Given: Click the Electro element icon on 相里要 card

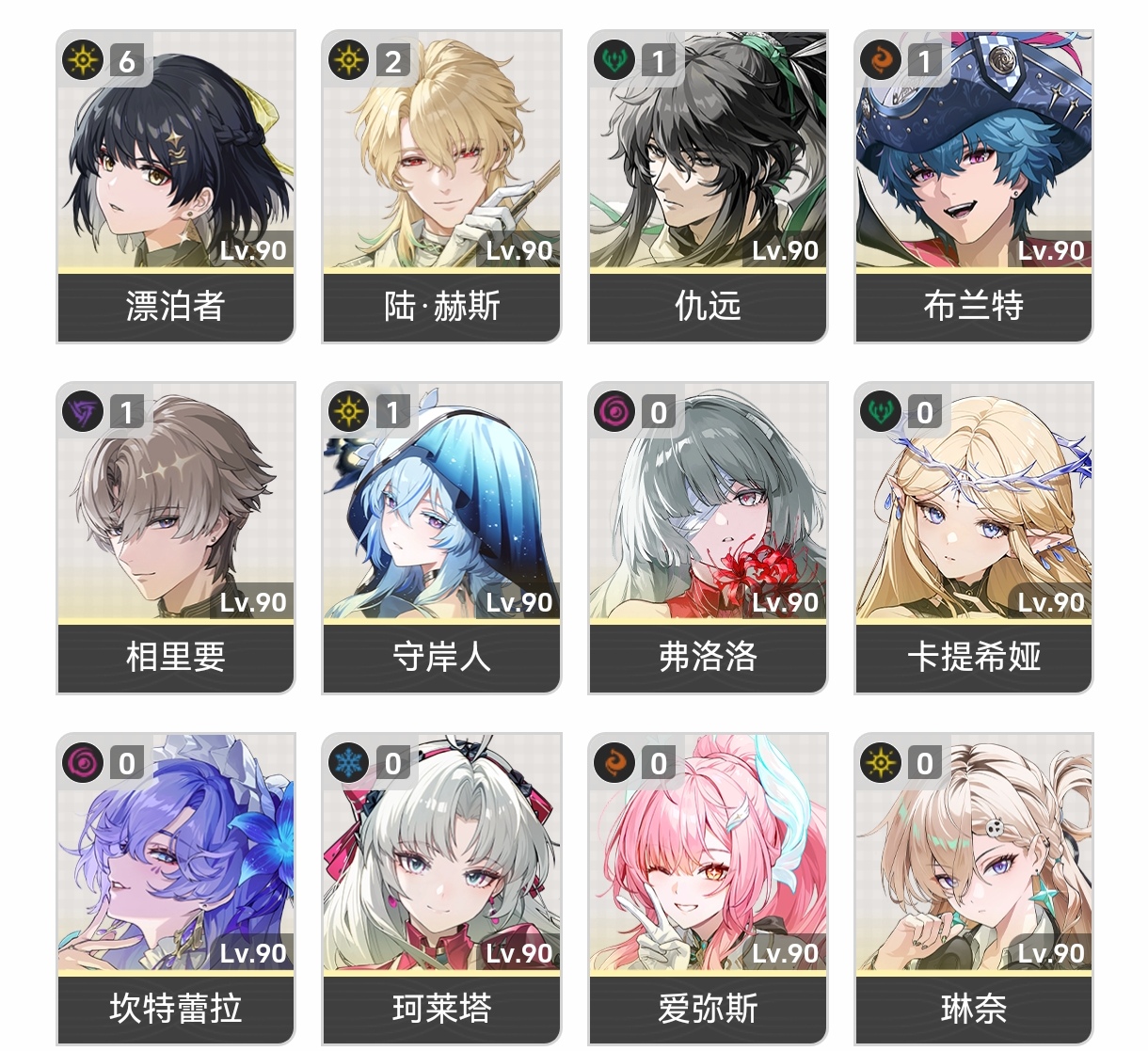Looking at the screenshot, I should click(83, 411).
